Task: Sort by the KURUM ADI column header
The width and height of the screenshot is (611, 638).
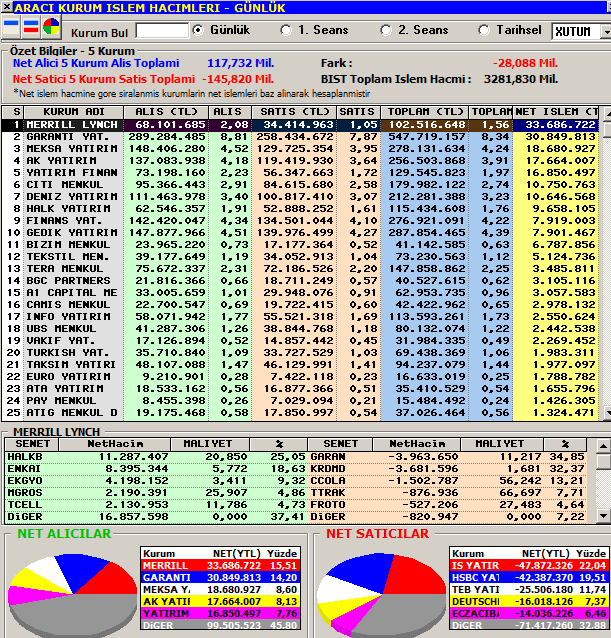Action: pos(74,112)
